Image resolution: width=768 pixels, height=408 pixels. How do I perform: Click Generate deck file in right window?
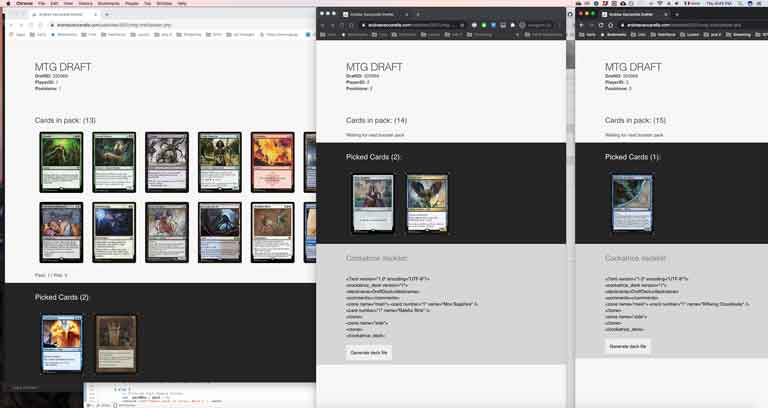[x=628, y=346]
